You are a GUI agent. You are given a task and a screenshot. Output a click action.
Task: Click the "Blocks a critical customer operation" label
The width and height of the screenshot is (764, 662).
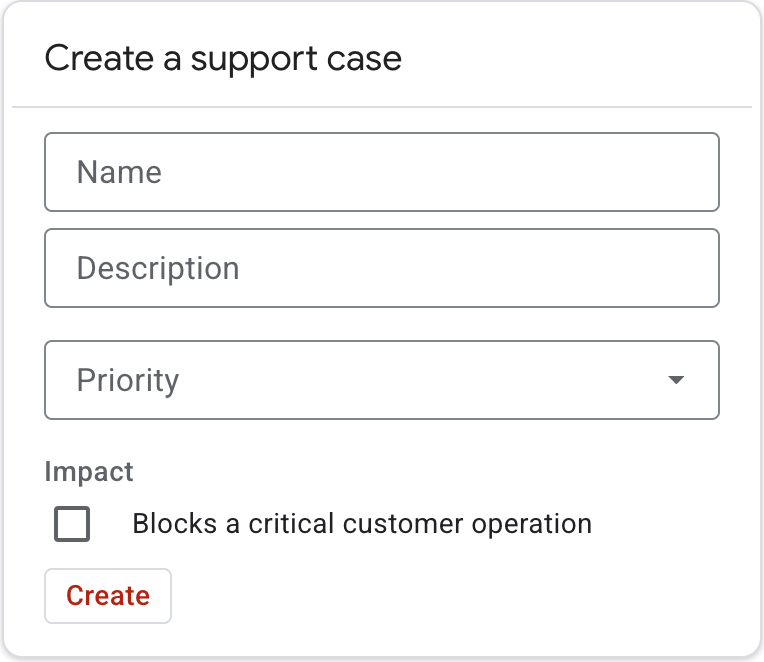click(361, 524)
